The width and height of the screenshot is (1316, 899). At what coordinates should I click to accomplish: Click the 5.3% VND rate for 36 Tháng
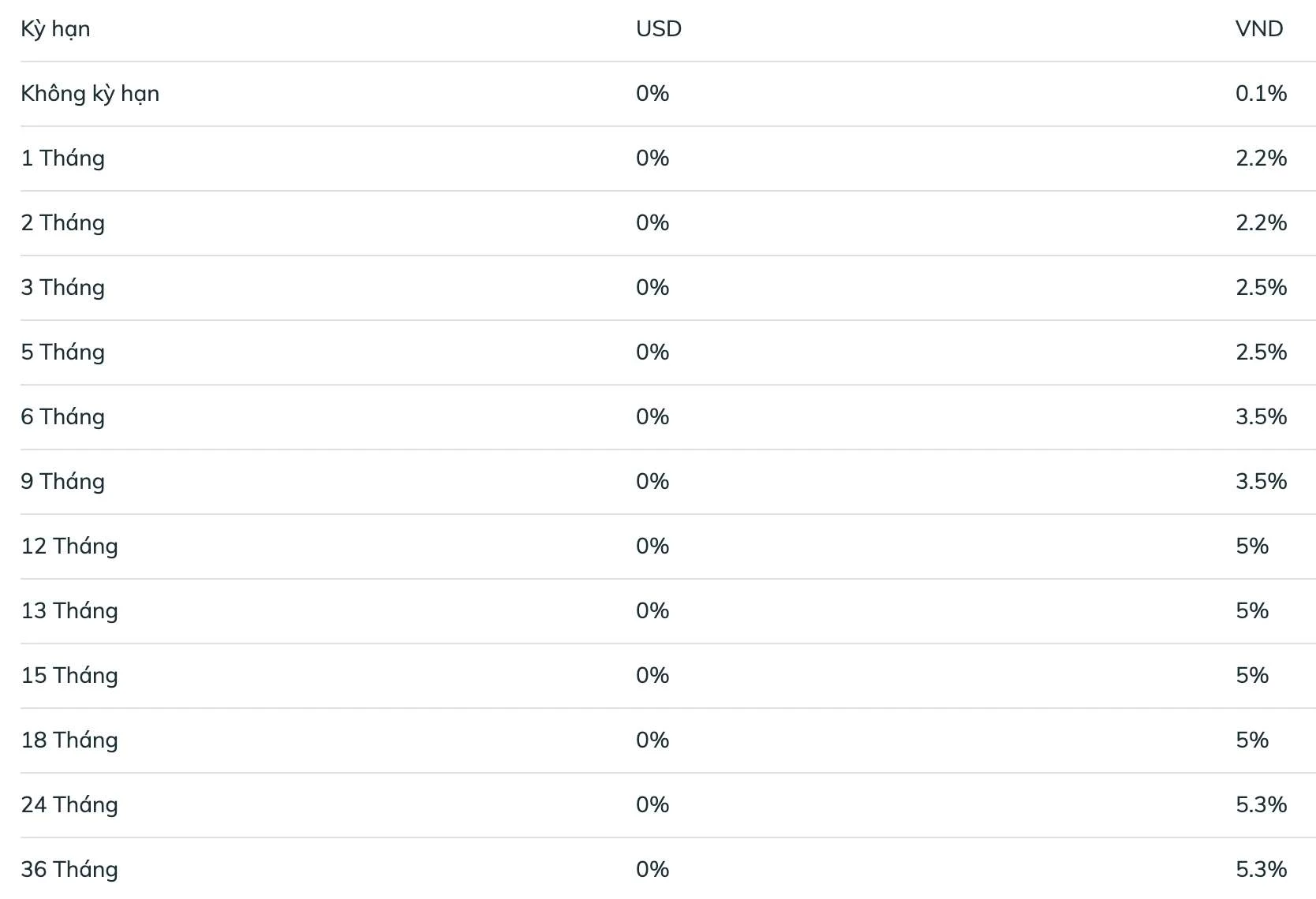tap(1261, 870)
